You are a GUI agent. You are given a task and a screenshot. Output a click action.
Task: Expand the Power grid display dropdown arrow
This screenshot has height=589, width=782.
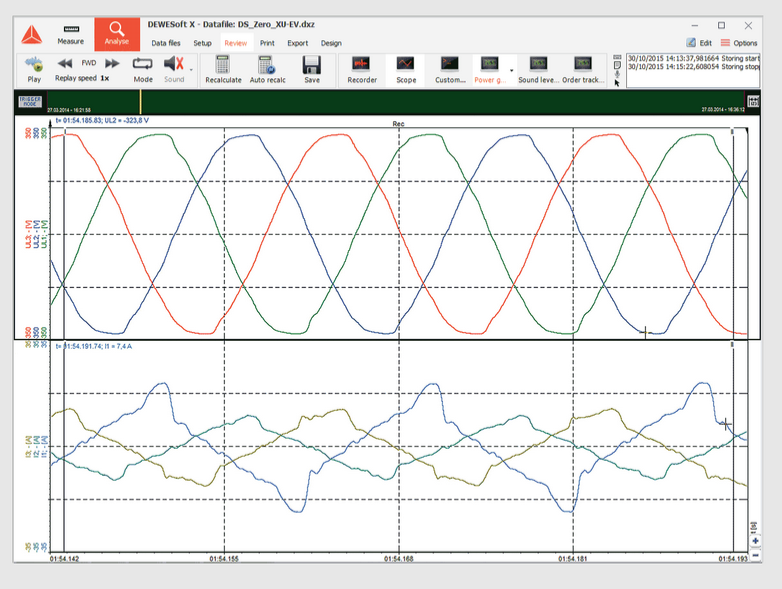pyautogui.click(x=512, y=70)
